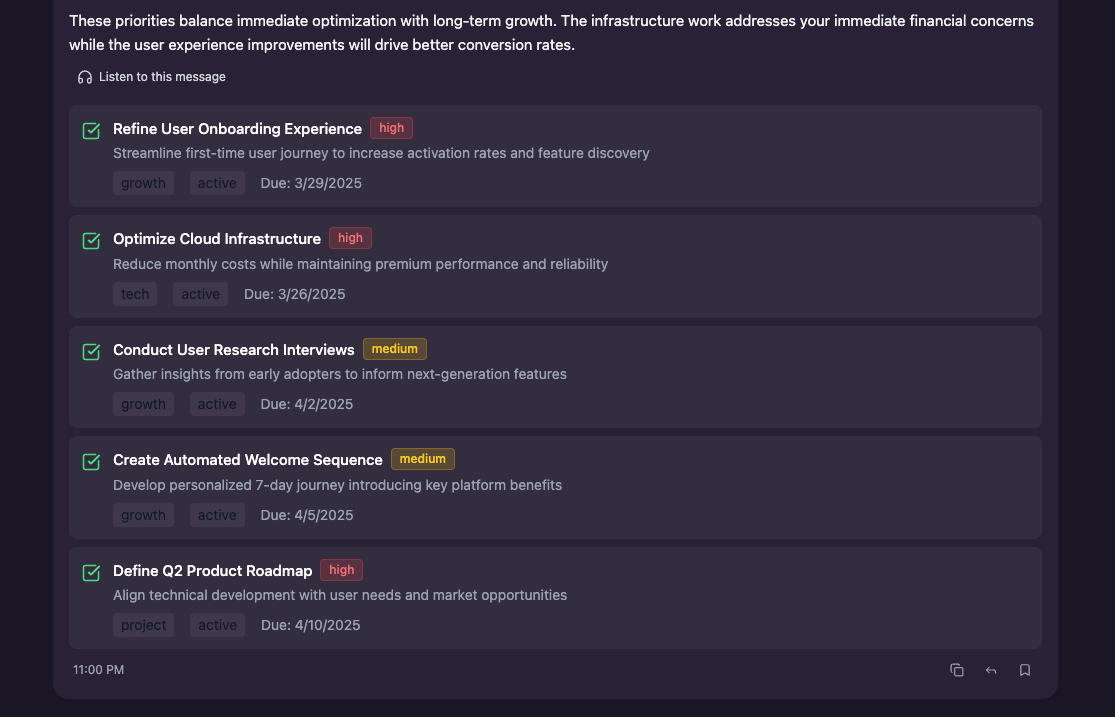Toggle checkbox for Optimize Cloud Infrastructure

[91, 241]
